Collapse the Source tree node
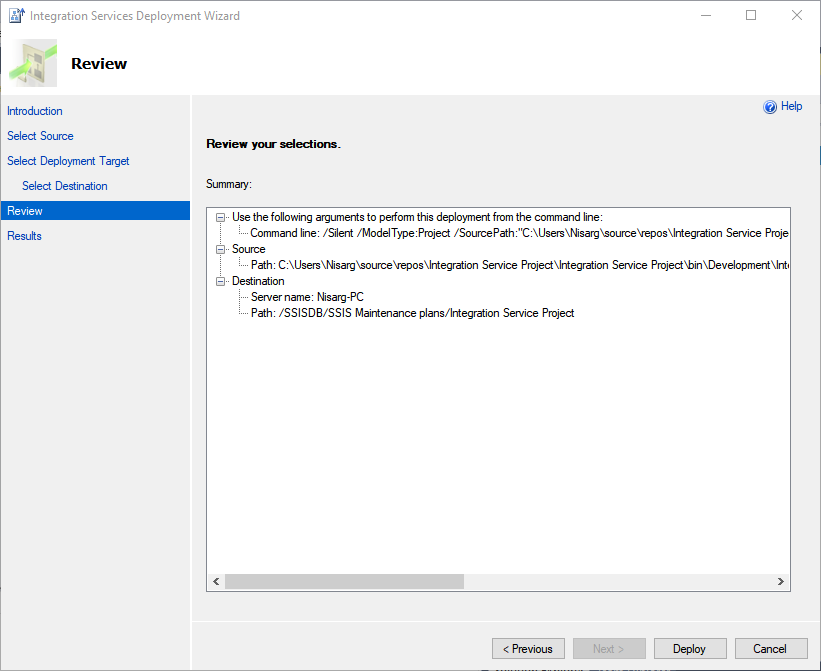This screenshot has width=821, height=671. point(221,249)
